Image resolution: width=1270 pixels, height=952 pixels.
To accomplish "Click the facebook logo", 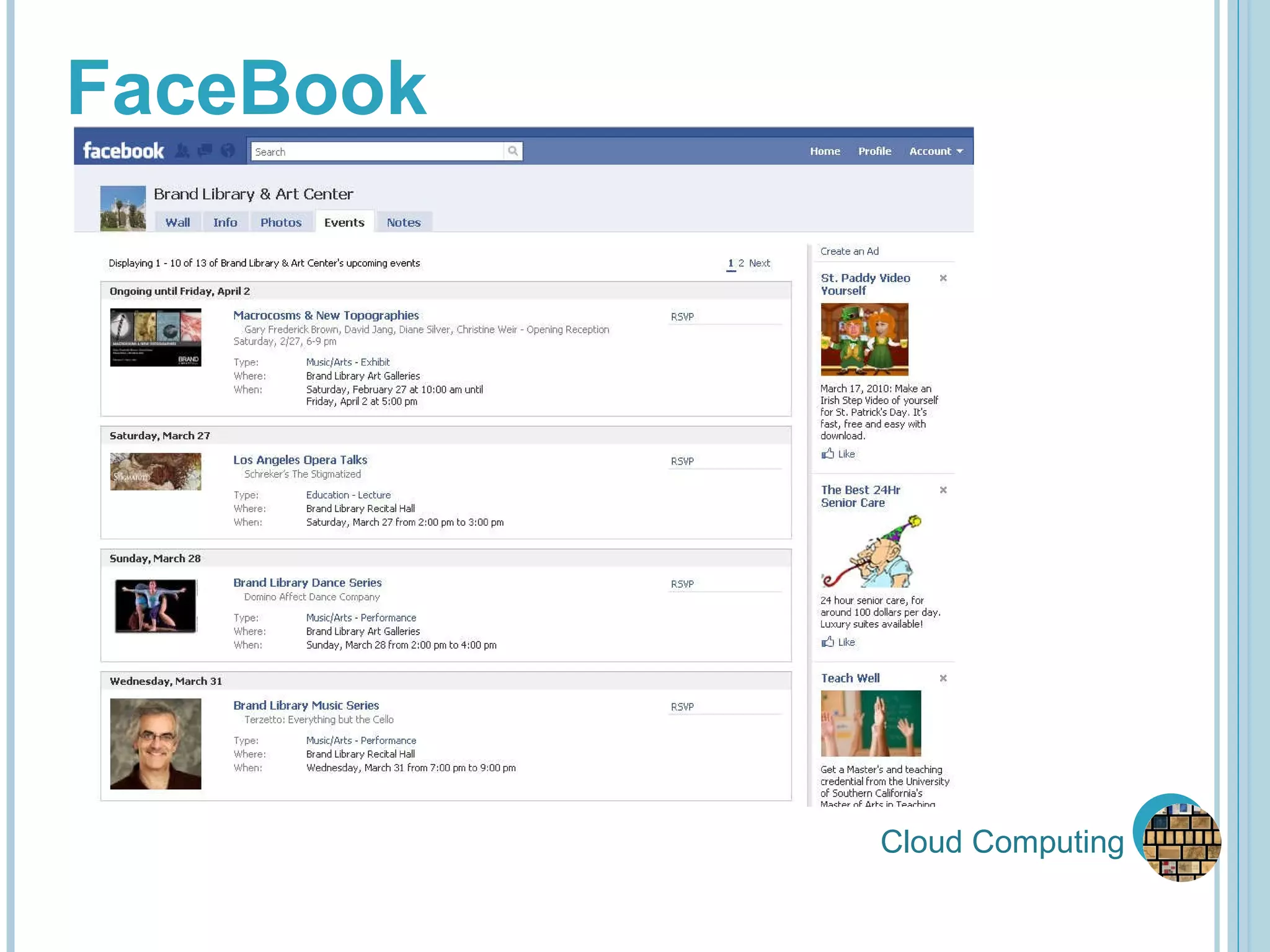I will coord(123,151).
